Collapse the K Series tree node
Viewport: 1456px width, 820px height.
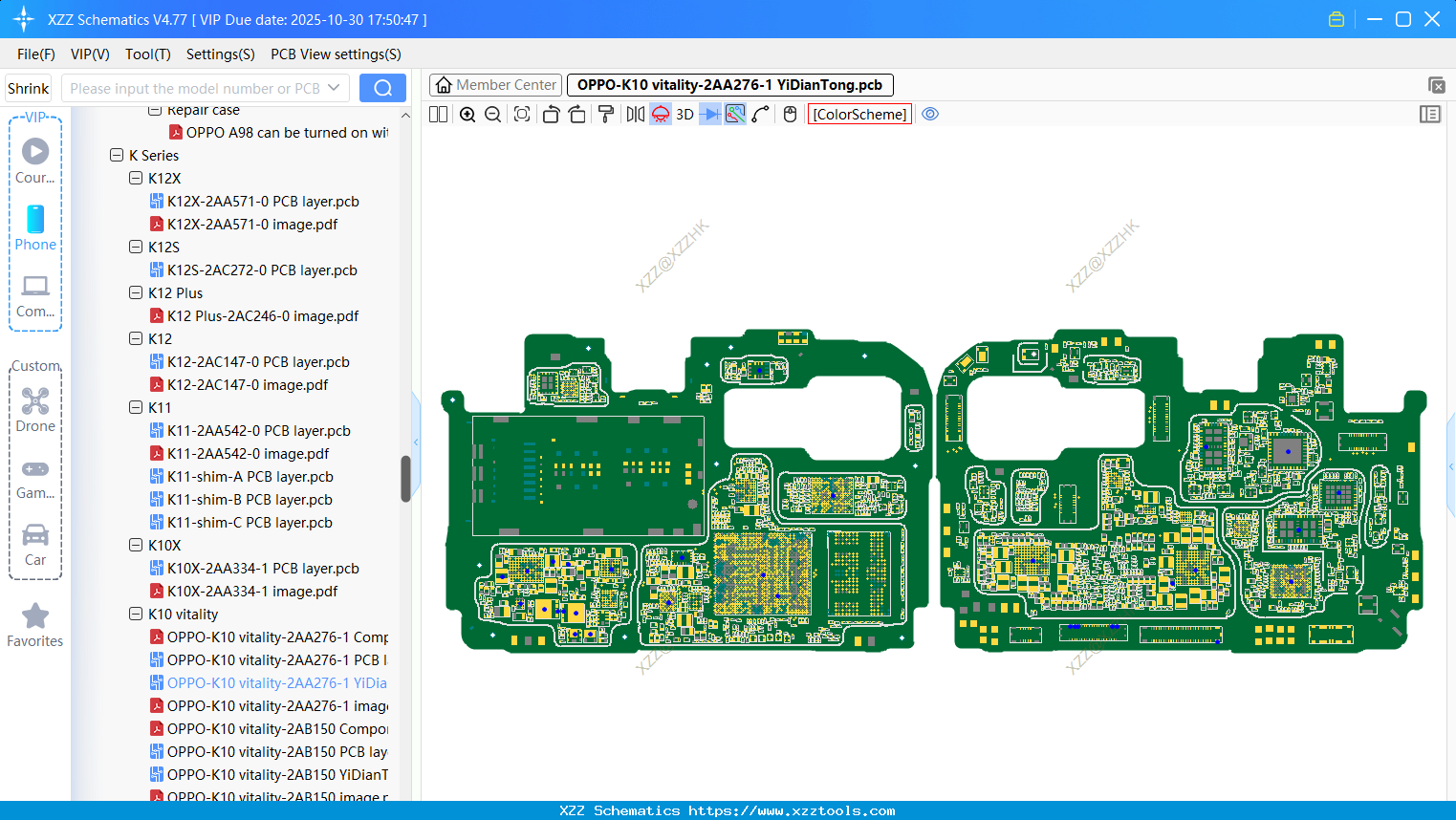117,156
